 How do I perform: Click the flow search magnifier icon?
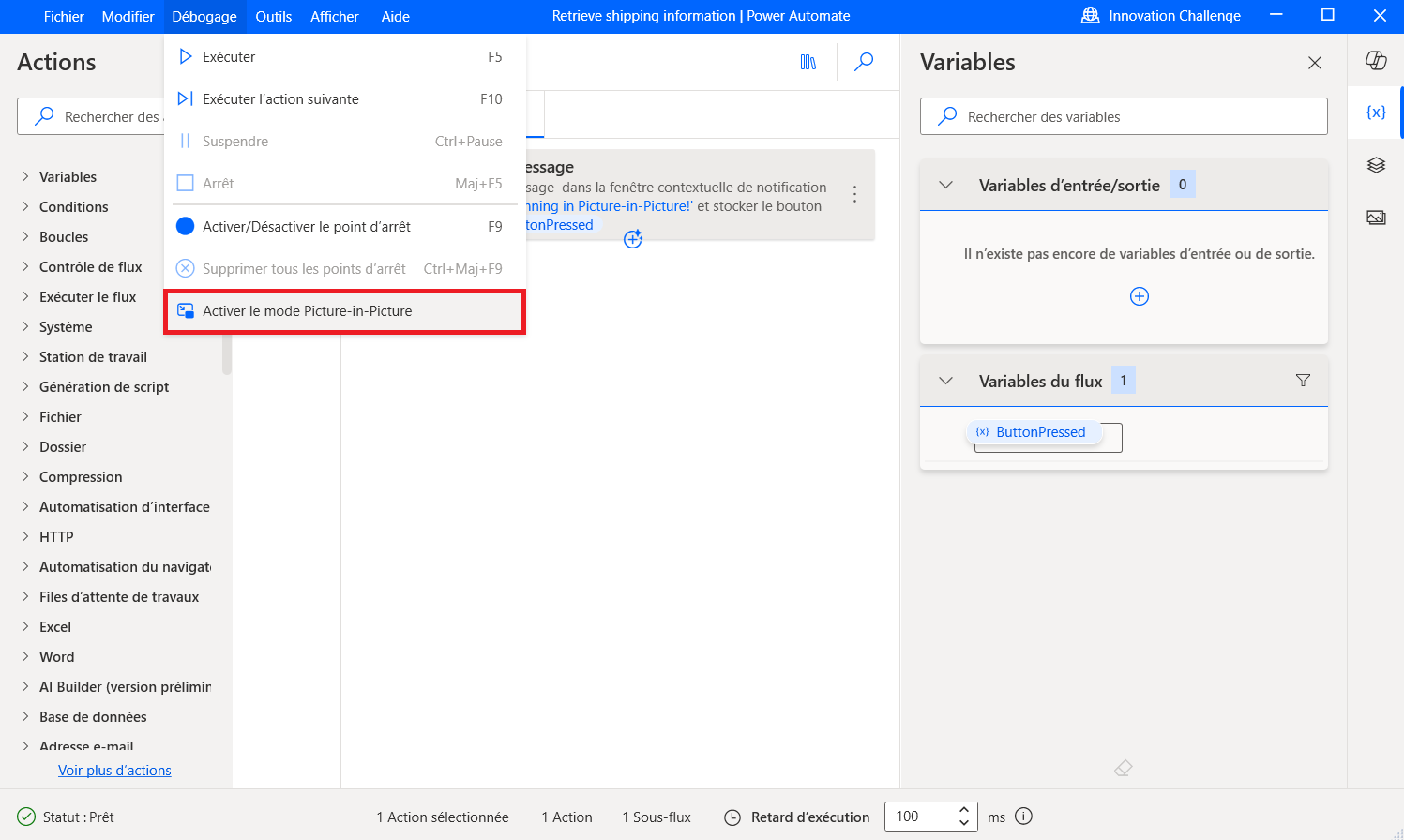(864, 62)
